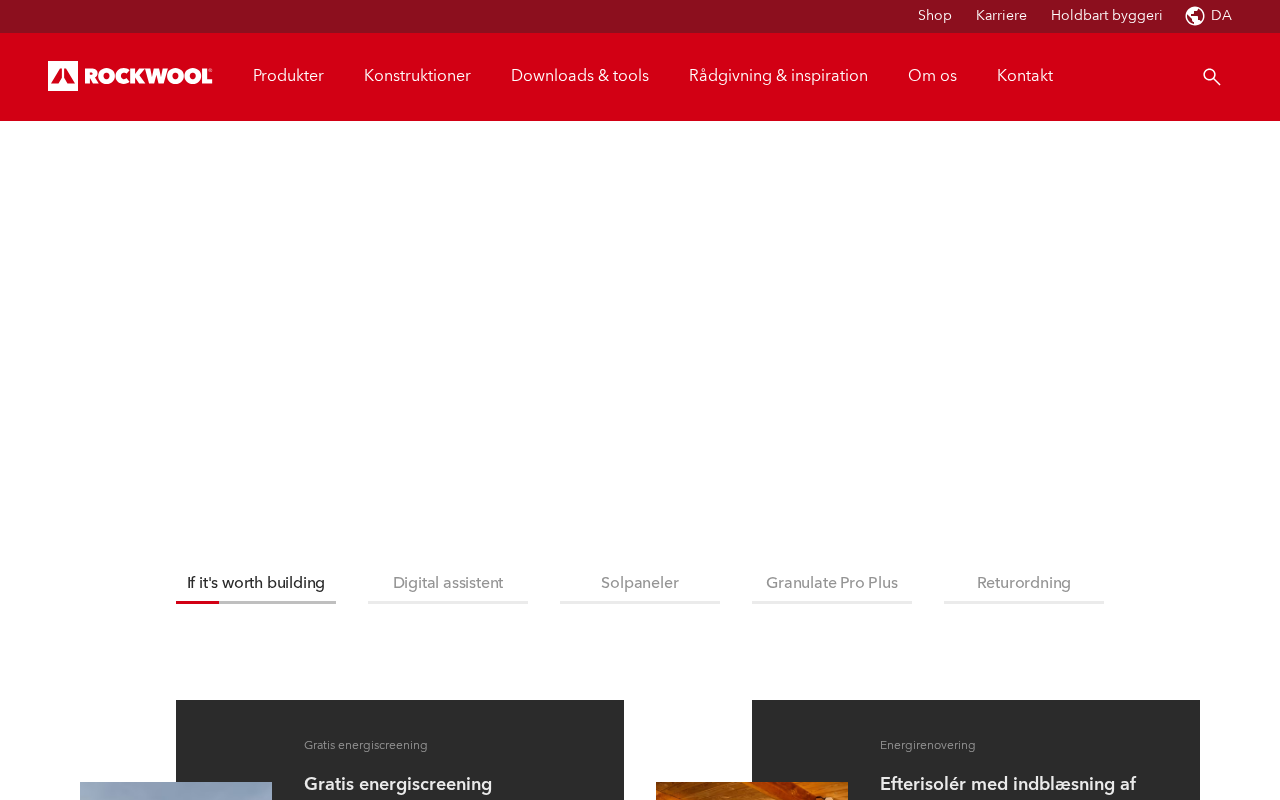Expand the Produkter menu
This screenshot has height=800, width=1280.
tap(288, 76)
